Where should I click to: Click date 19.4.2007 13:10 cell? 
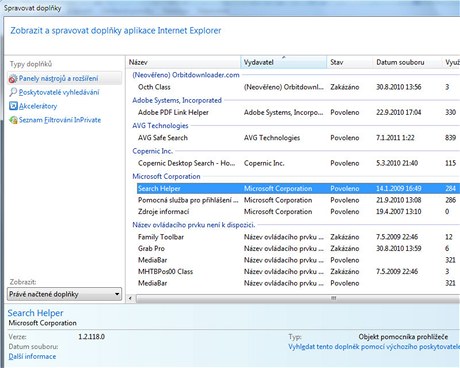tap(399, 212)
